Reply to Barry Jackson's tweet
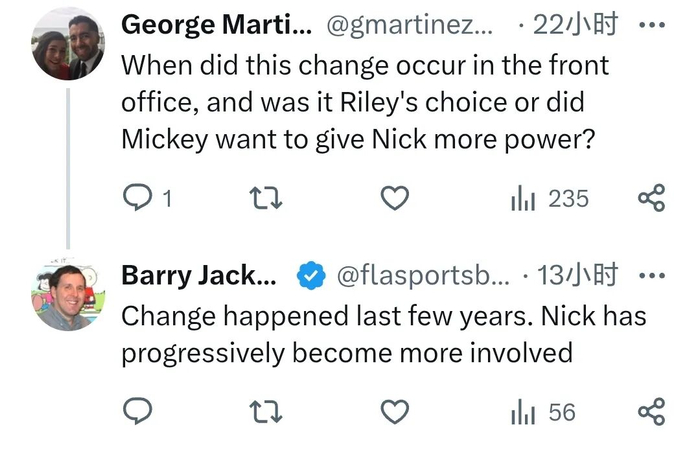700x451 pixels. click(136, 411)
